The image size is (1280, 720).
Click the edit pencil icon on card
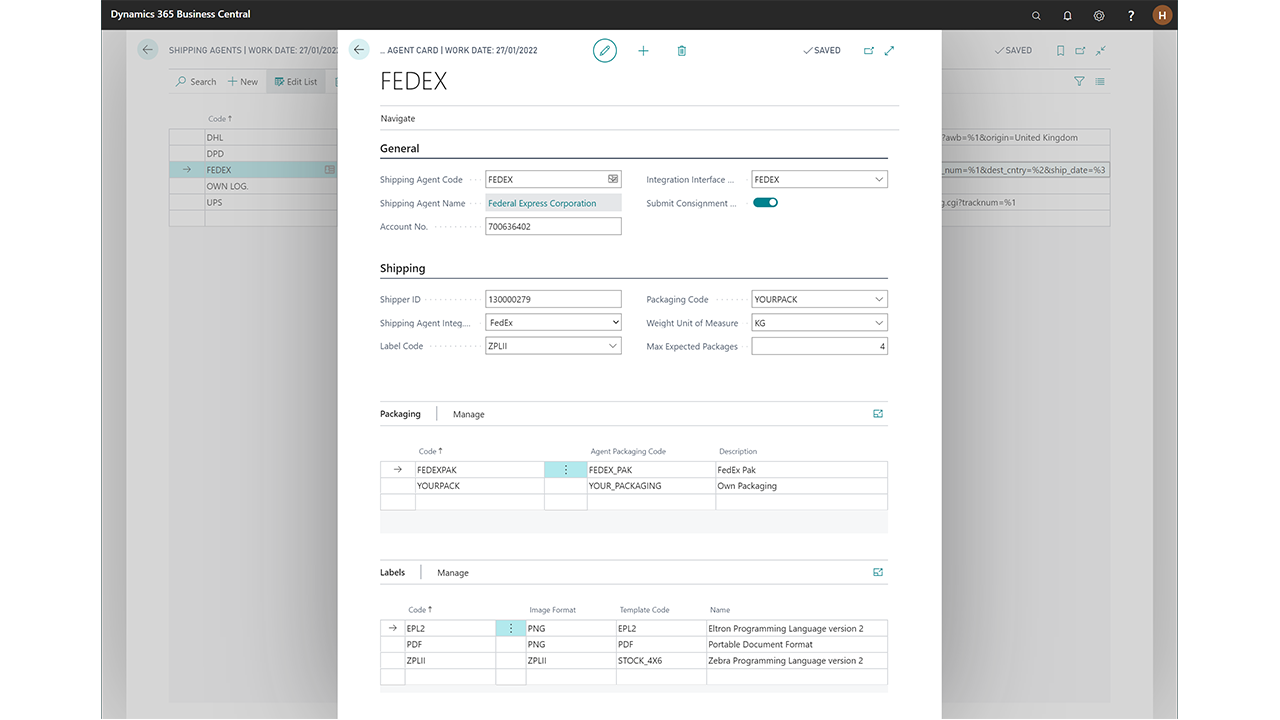coord(605,50)
